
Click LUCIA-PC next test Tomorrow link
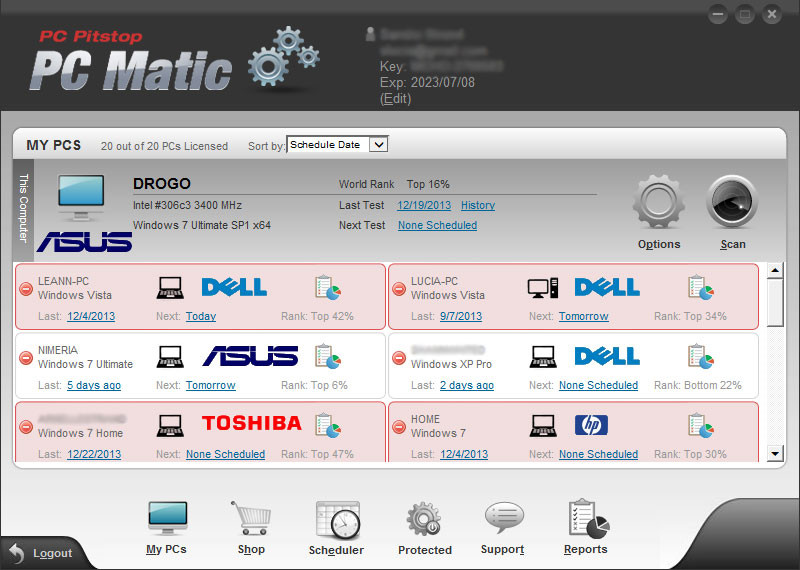pos(584,316)
